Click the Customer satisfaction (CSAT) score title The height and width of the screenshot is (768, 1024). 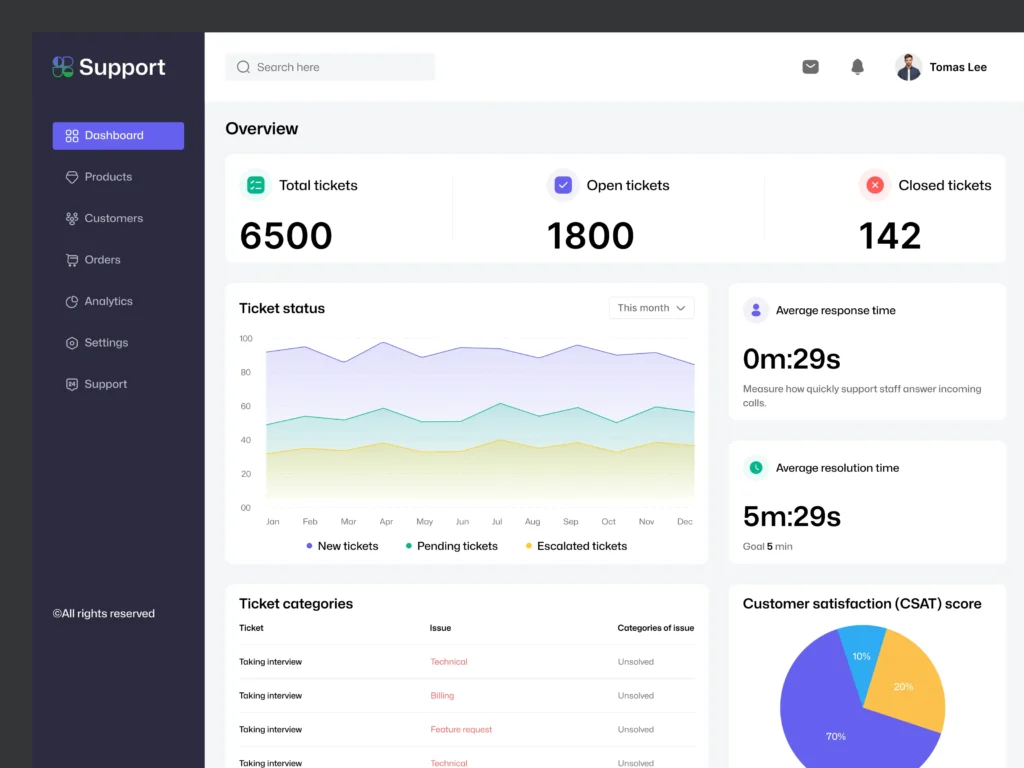(x=862, y=604)
